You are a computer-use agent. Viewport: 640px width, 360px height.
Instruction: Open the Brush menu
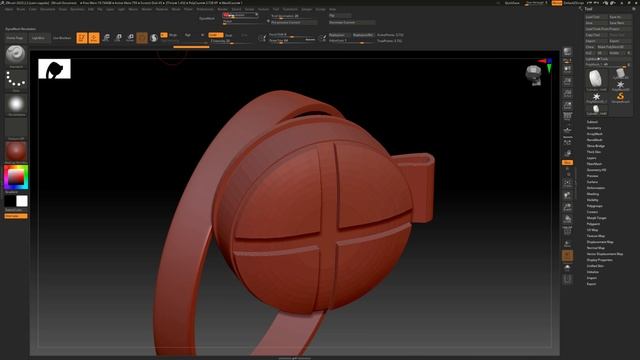pyautogui.click(x=21, y=9)
